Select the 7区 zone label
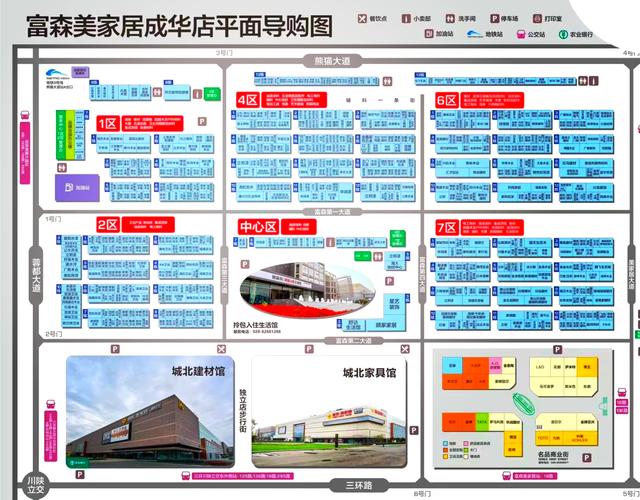The image size is (640, 500). click(447, 228)
